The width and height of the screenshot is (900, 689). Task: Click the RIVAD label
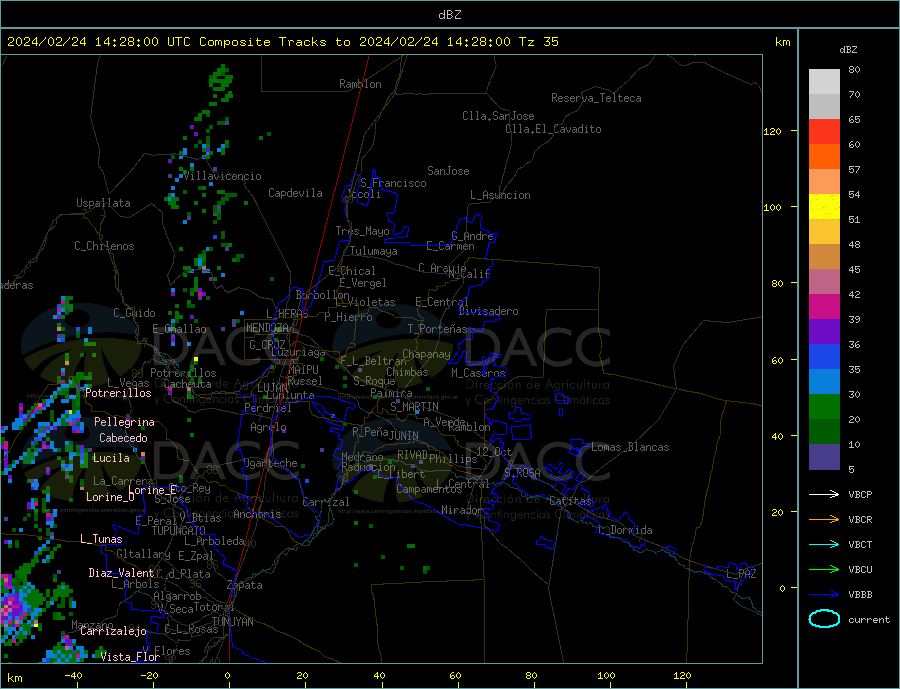pos(413,455)
